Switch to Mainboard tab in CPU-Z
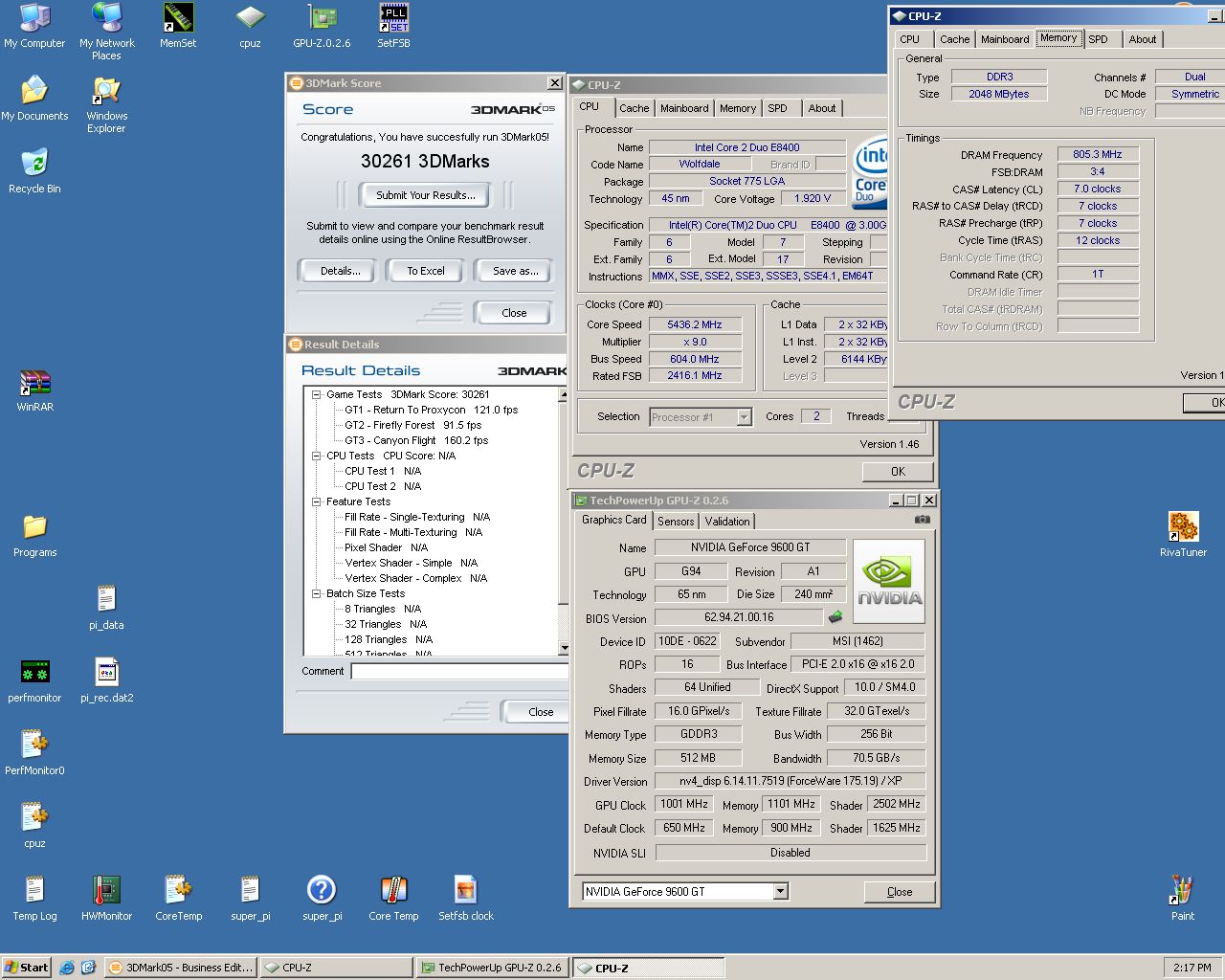 click(x=684, y=108)
